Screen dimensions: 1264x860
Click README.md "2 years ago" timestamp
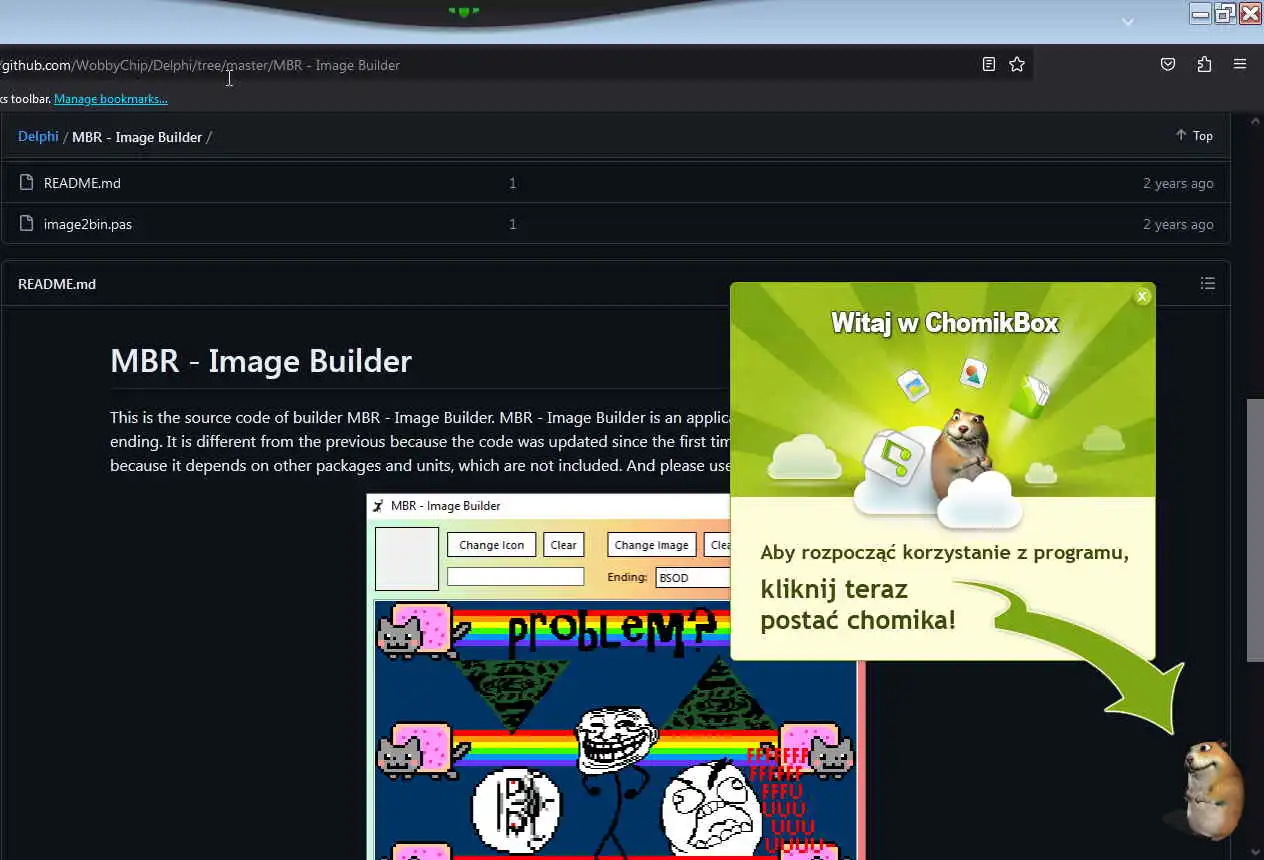1178,183
